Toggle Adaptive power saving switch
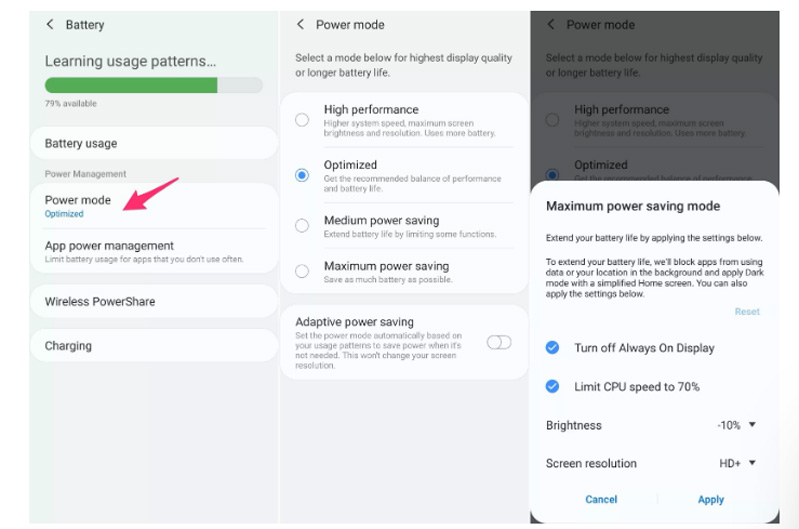799x529 pixels. coord(498,343)
